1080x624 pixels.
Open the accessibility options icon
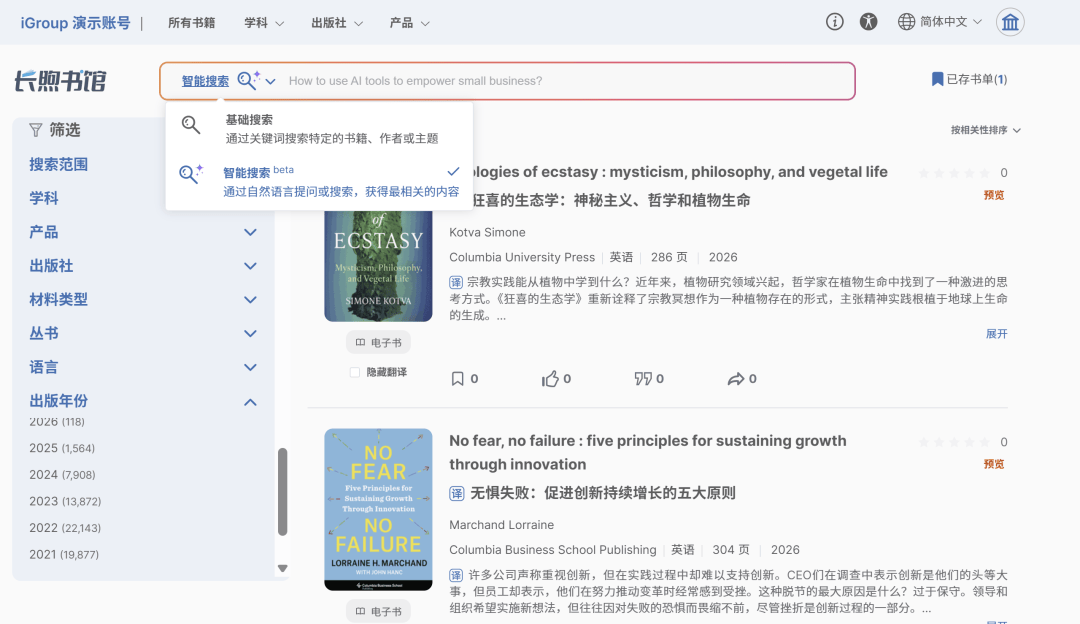tap(869, 22)
